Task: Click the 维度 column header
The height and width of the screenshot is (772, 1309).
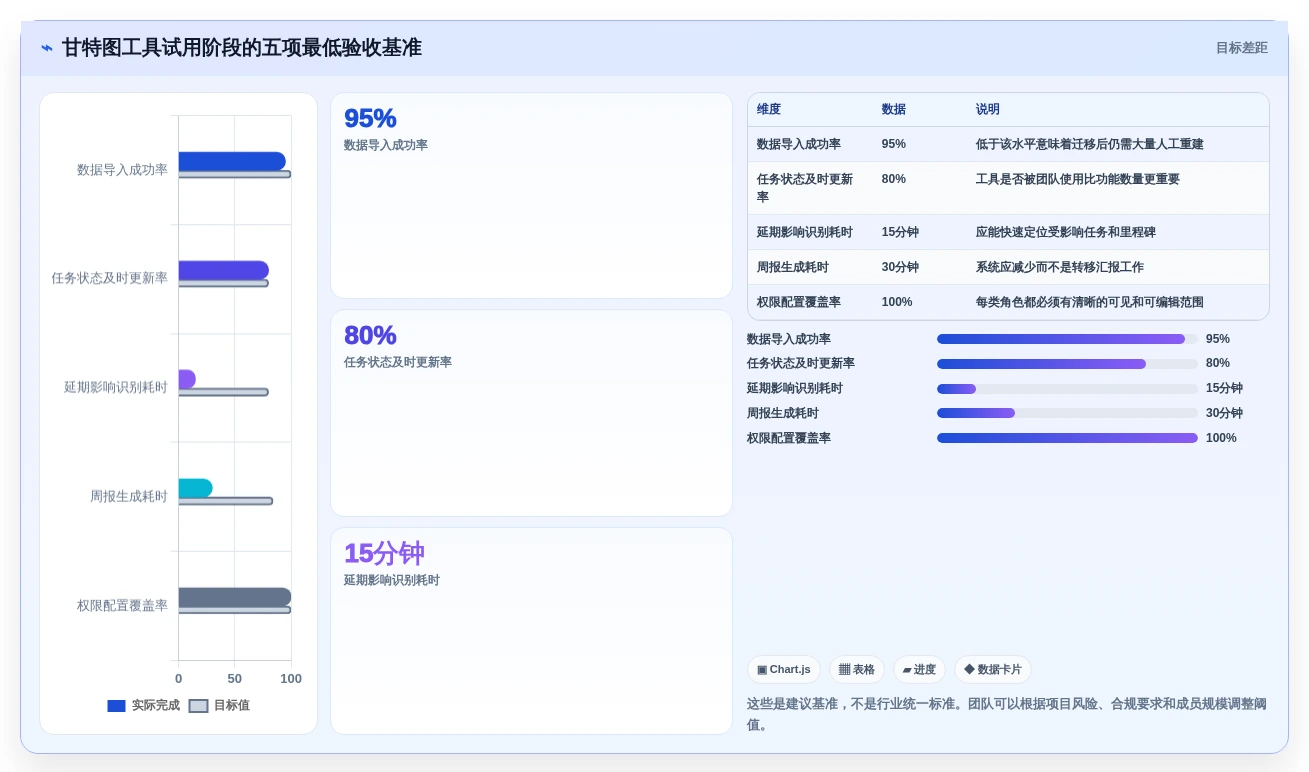Action: coord(769,109)
